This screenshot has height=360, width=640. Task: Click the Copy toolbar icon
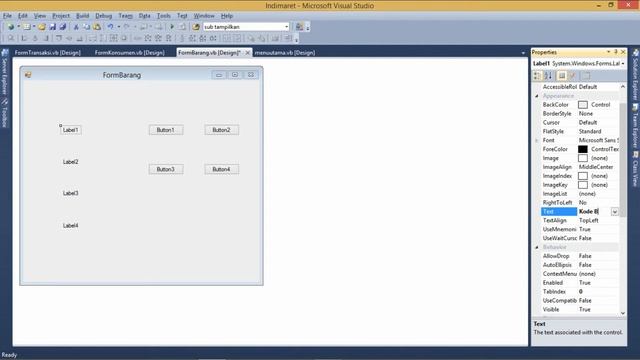click(86, 27)
